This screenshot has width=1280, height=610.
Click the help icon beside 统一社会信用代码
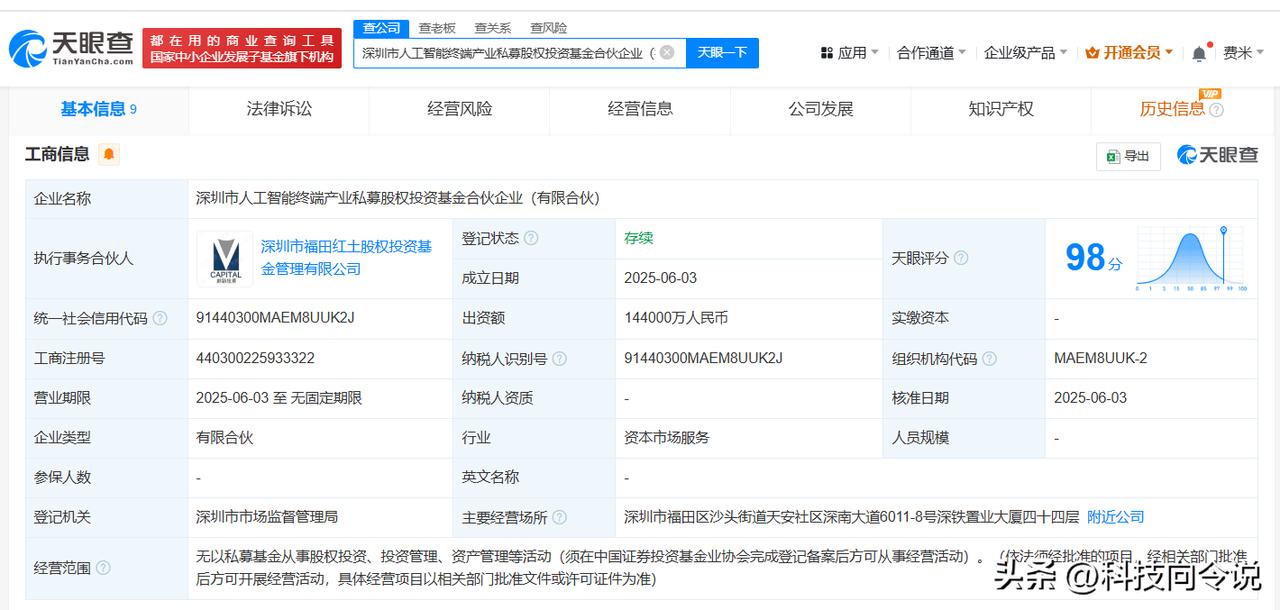pyautogui.click(x=159, y=318)
